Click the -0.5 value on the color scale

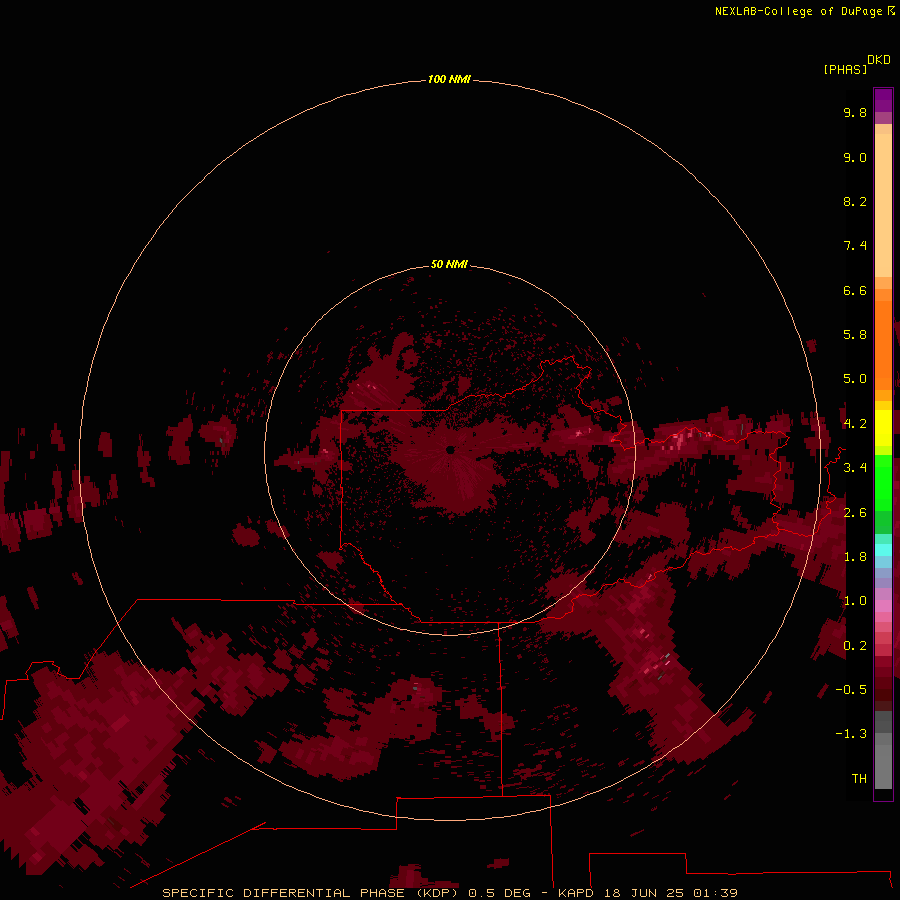pos(851,690)
